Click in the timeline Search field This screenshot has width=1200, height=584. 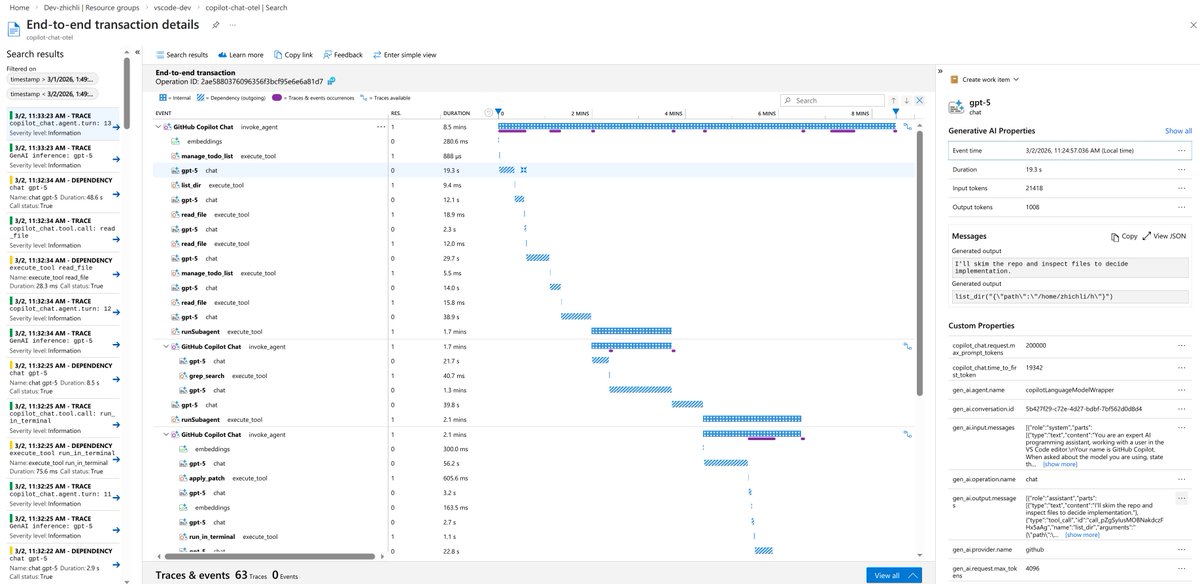click(x=832, y=100)
